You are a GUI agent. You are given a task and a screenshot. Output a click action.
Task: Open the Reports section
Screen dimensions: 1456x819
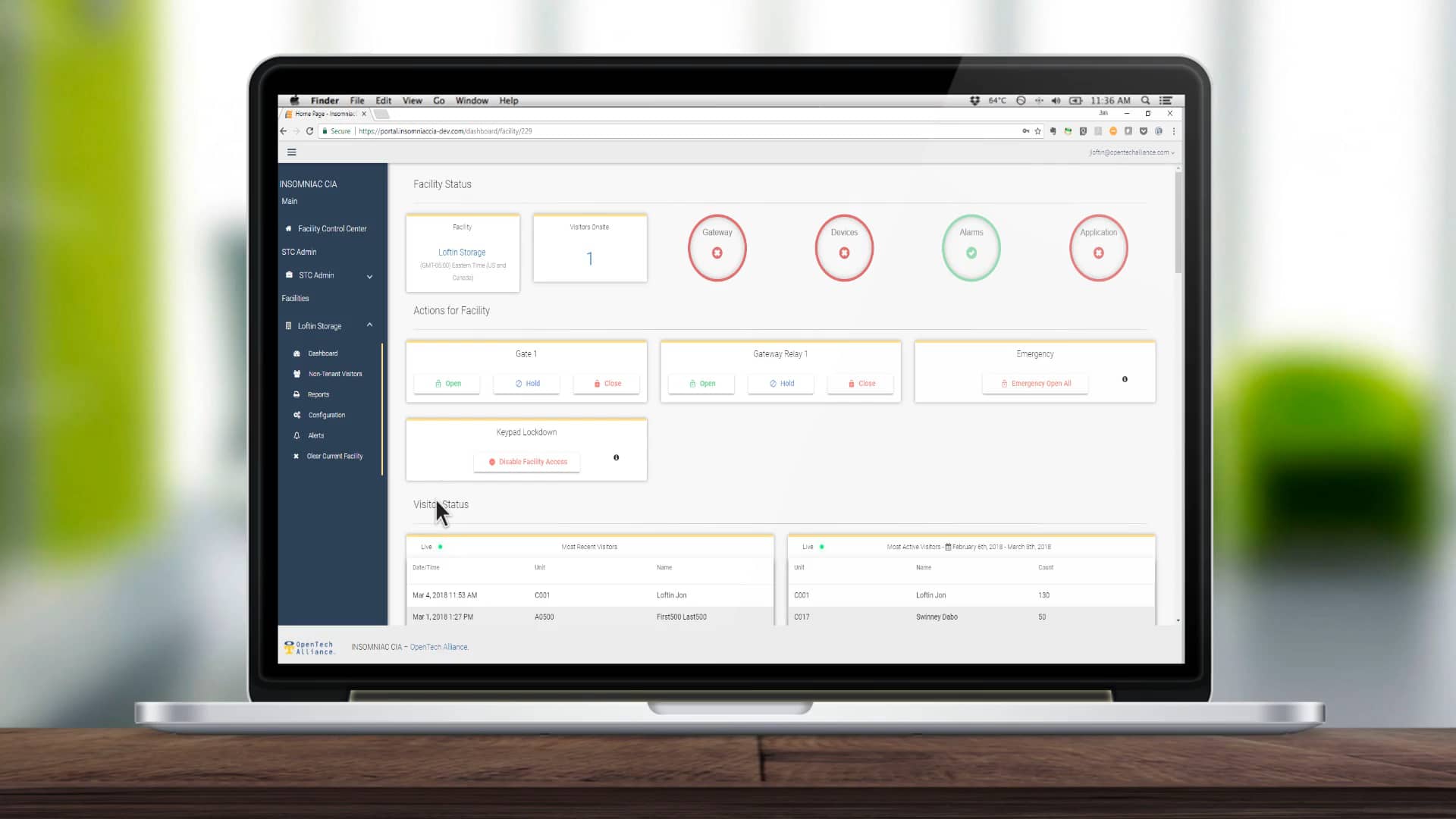point(317,394)
